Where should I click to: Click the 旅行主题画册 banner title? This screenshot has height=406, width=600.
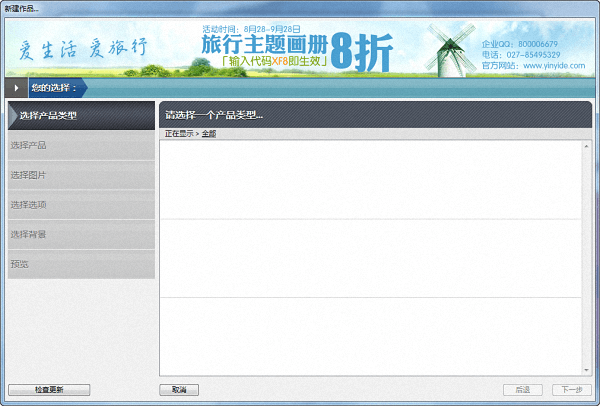pyautogui.click(x=262, y=44)
